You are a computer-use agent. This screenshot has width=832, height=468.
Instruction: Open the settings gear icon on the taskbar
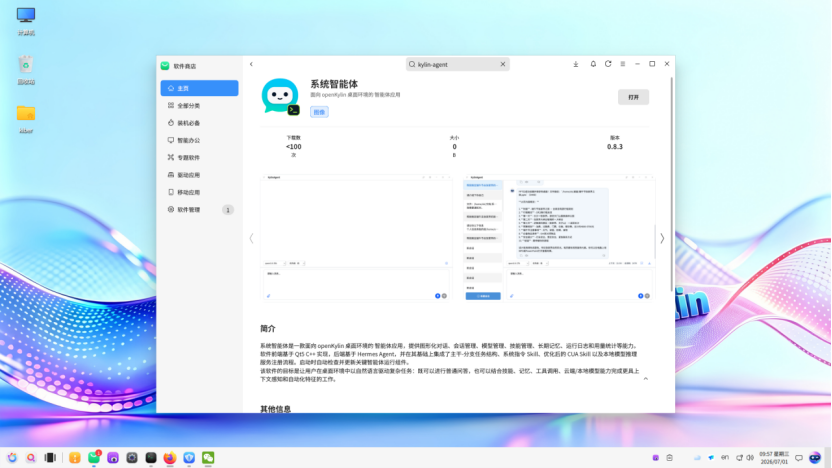coord(132,457)
